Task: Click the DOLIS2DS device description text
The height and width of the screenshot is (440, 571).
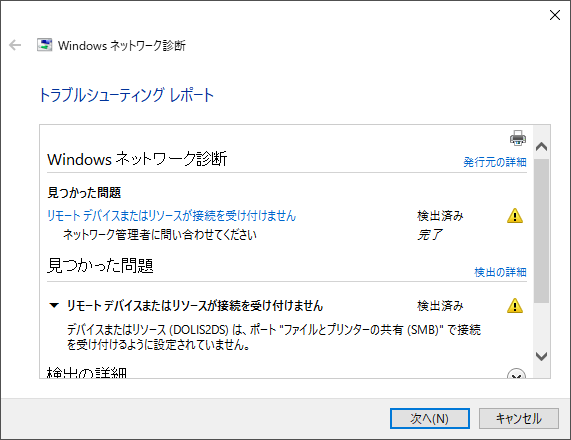Action: (273, 337)
